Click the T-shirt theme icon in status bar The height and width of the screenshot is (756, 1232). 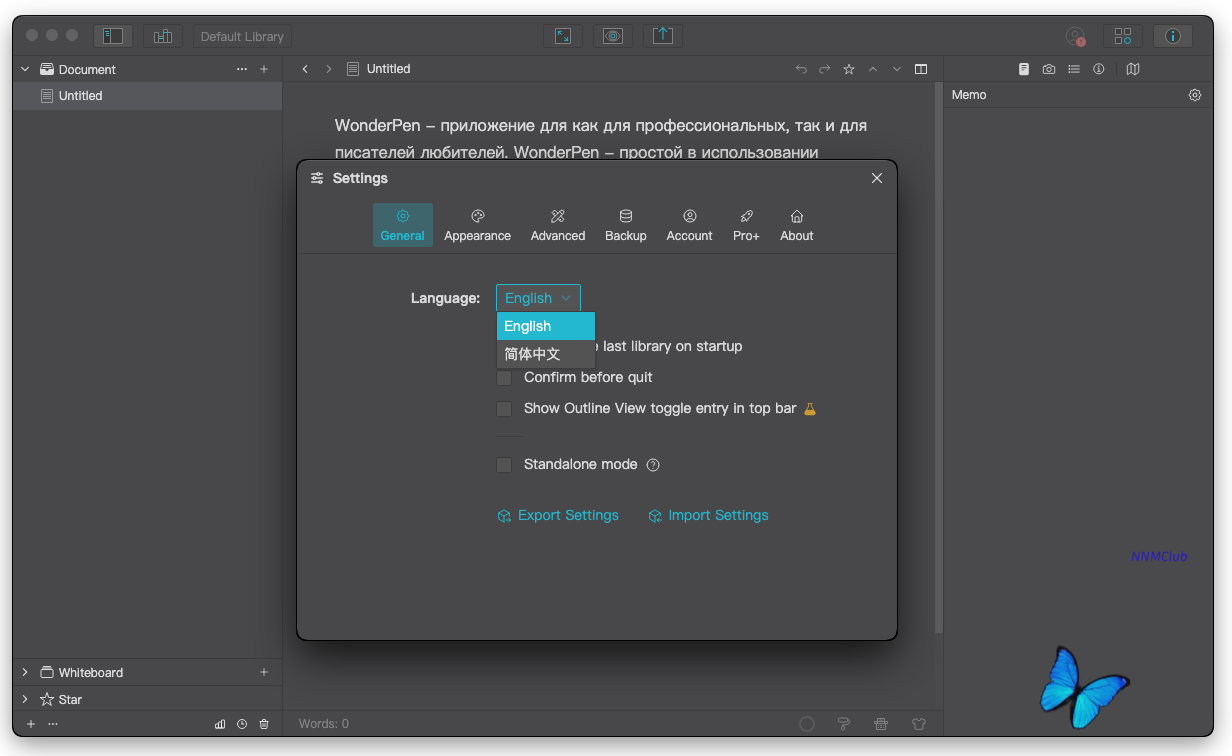point(919,724)
